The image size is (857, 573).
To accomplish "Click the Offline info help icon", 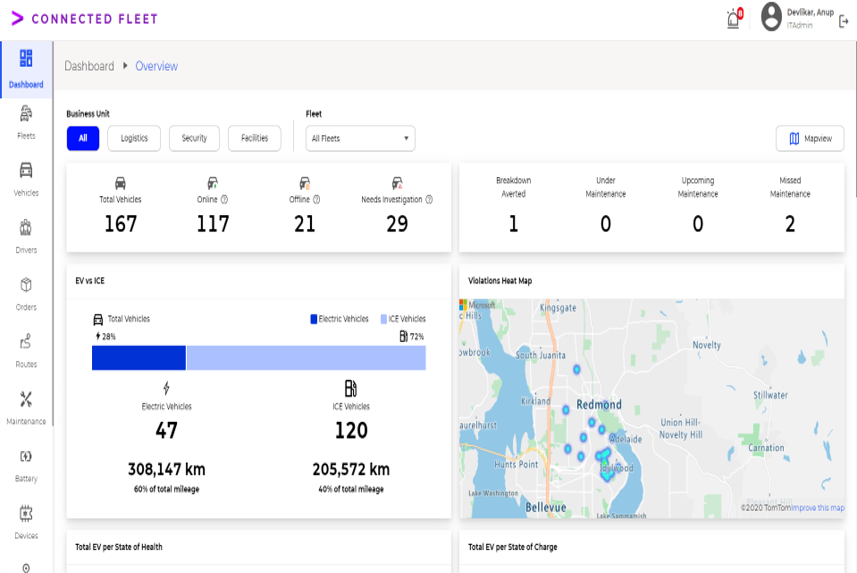I will (316, 200).
